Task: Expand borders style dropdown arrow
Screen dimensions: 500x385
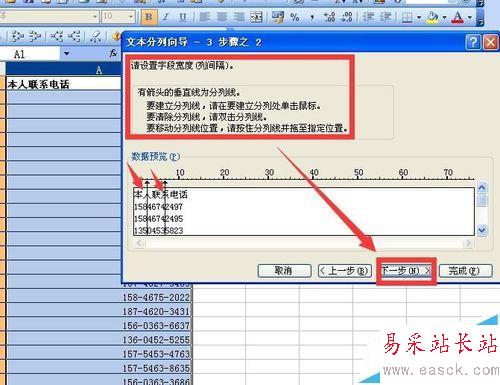Action: pos(419,17)
